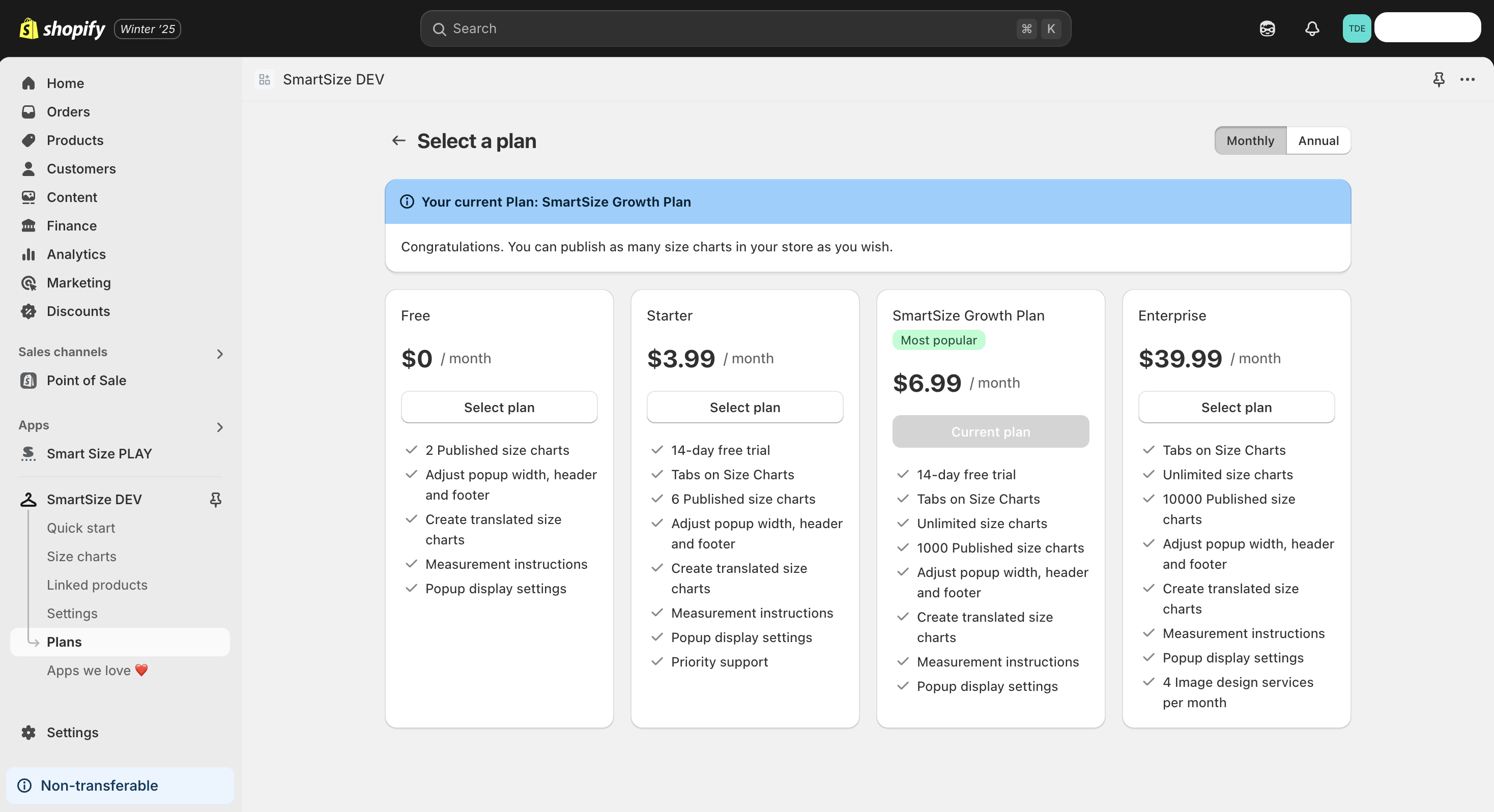The image size is (1494, 812).
Task: Expand the Sales channels section
Action: [220, 353]
